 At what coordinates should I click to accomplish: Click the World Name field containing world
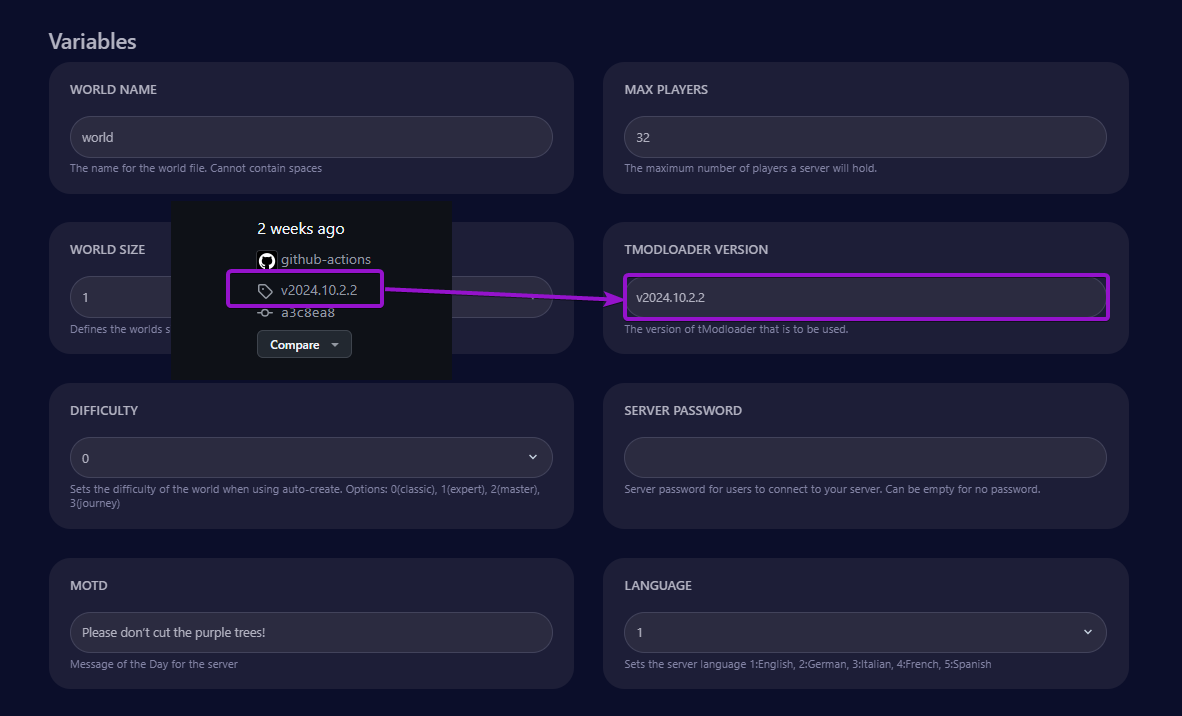tap(311, 137)
